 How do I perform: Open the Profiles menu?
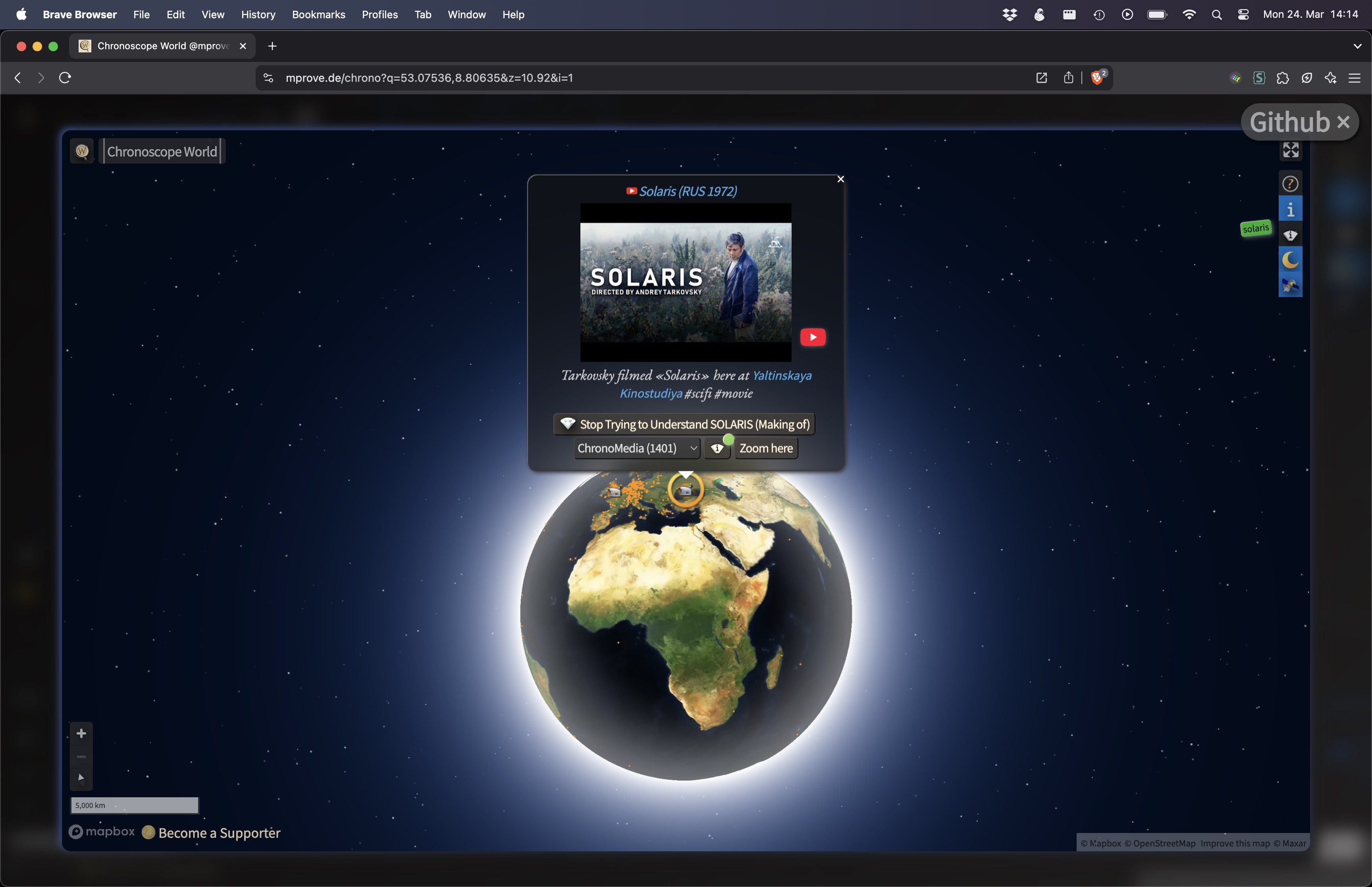click(x=380, y=14)
